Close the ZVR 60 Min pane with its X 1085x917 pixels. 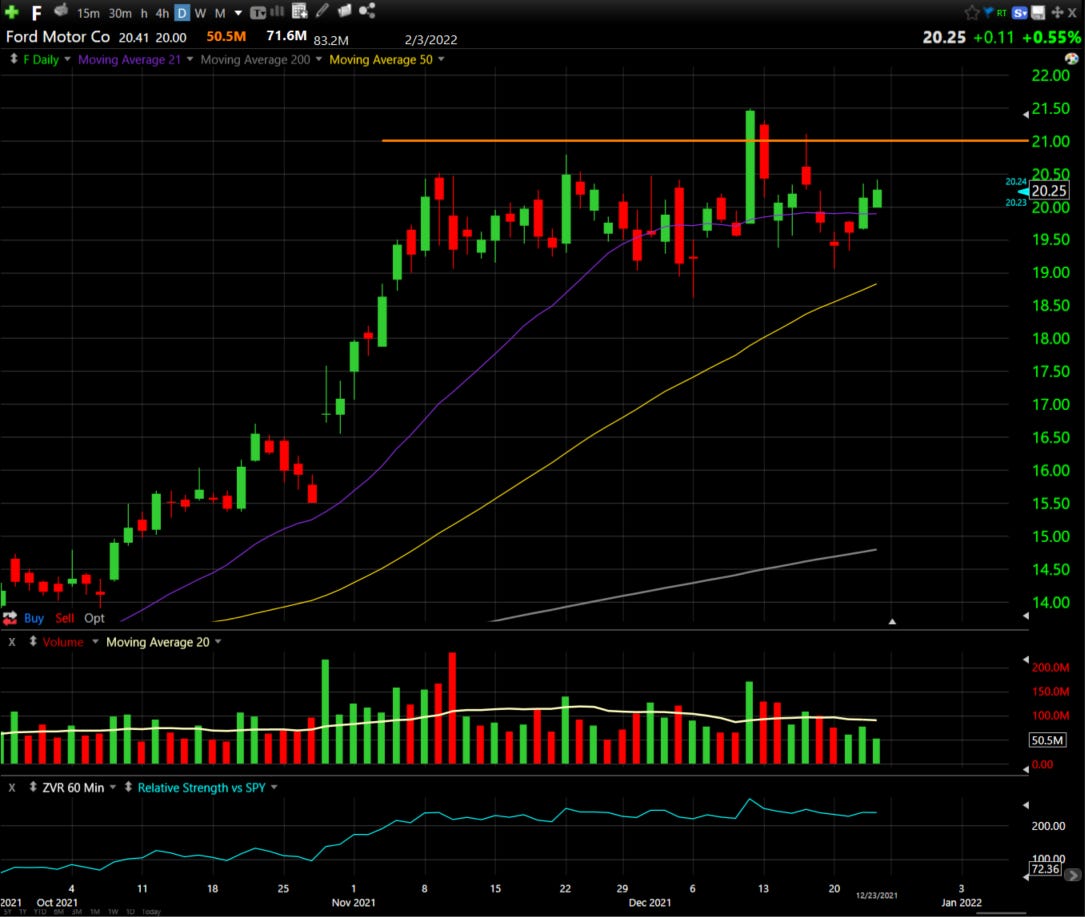pos(12,788)
